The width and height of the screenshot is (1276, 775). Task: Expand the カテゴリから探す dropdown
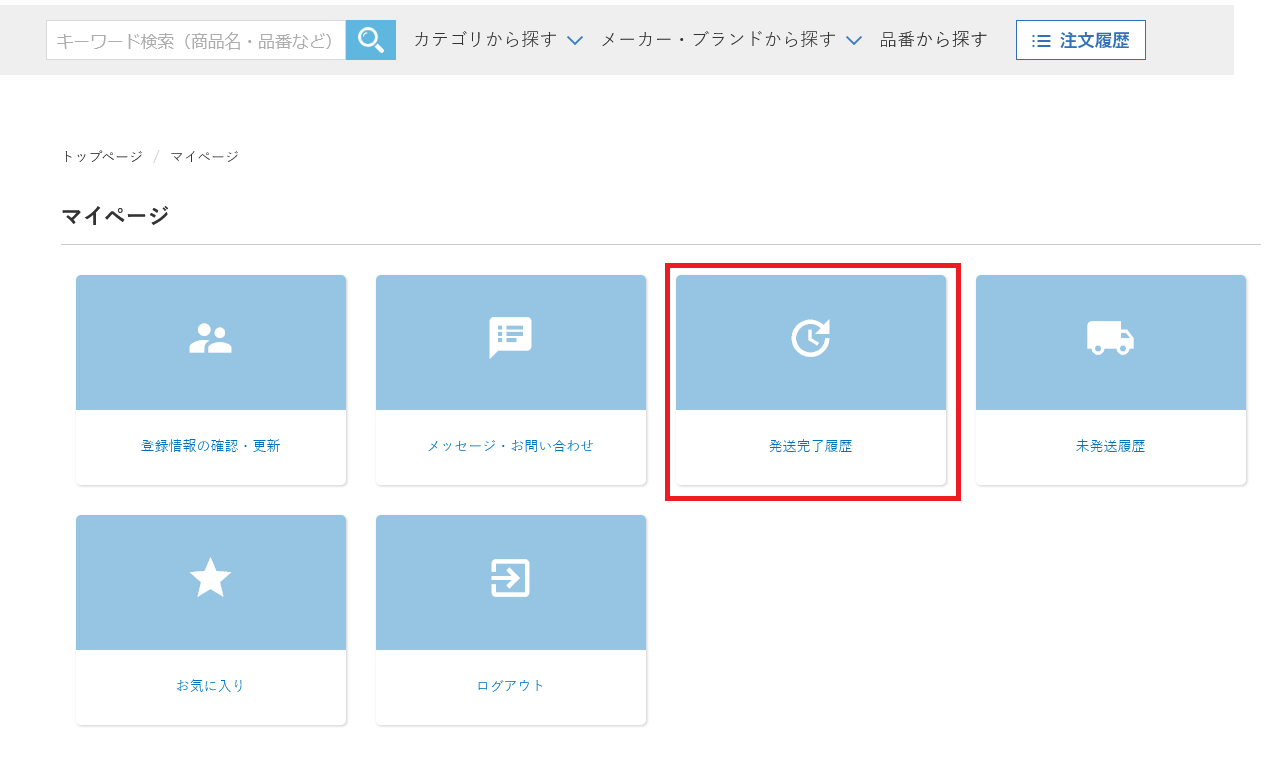[498, 40]
